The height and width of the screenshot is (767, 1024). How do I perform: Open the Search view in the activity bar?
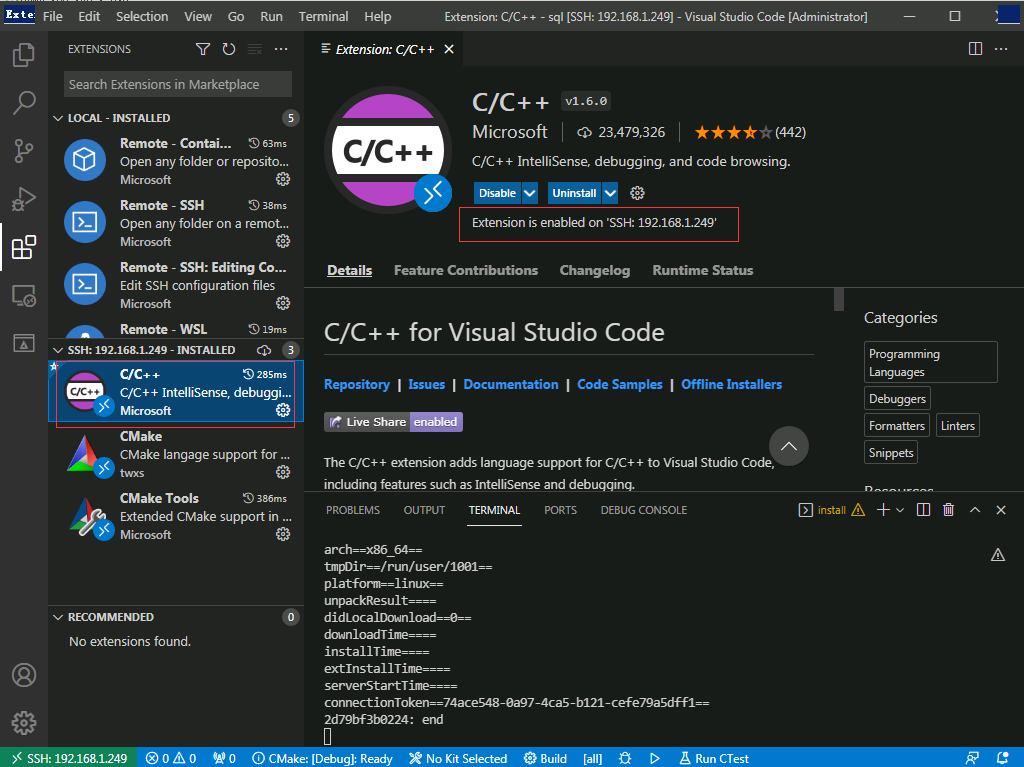point(24,103)
